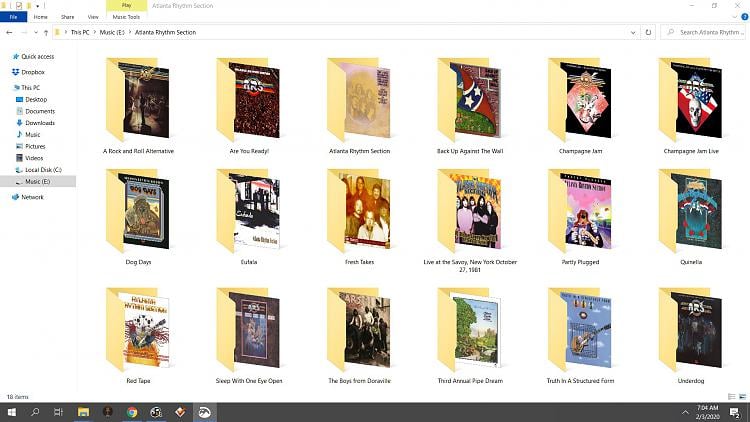Image resolution: width=750 pixels, height=422 pixels.
Task: Open the recent locations dropdown arrow
Action: pos(35,33)
